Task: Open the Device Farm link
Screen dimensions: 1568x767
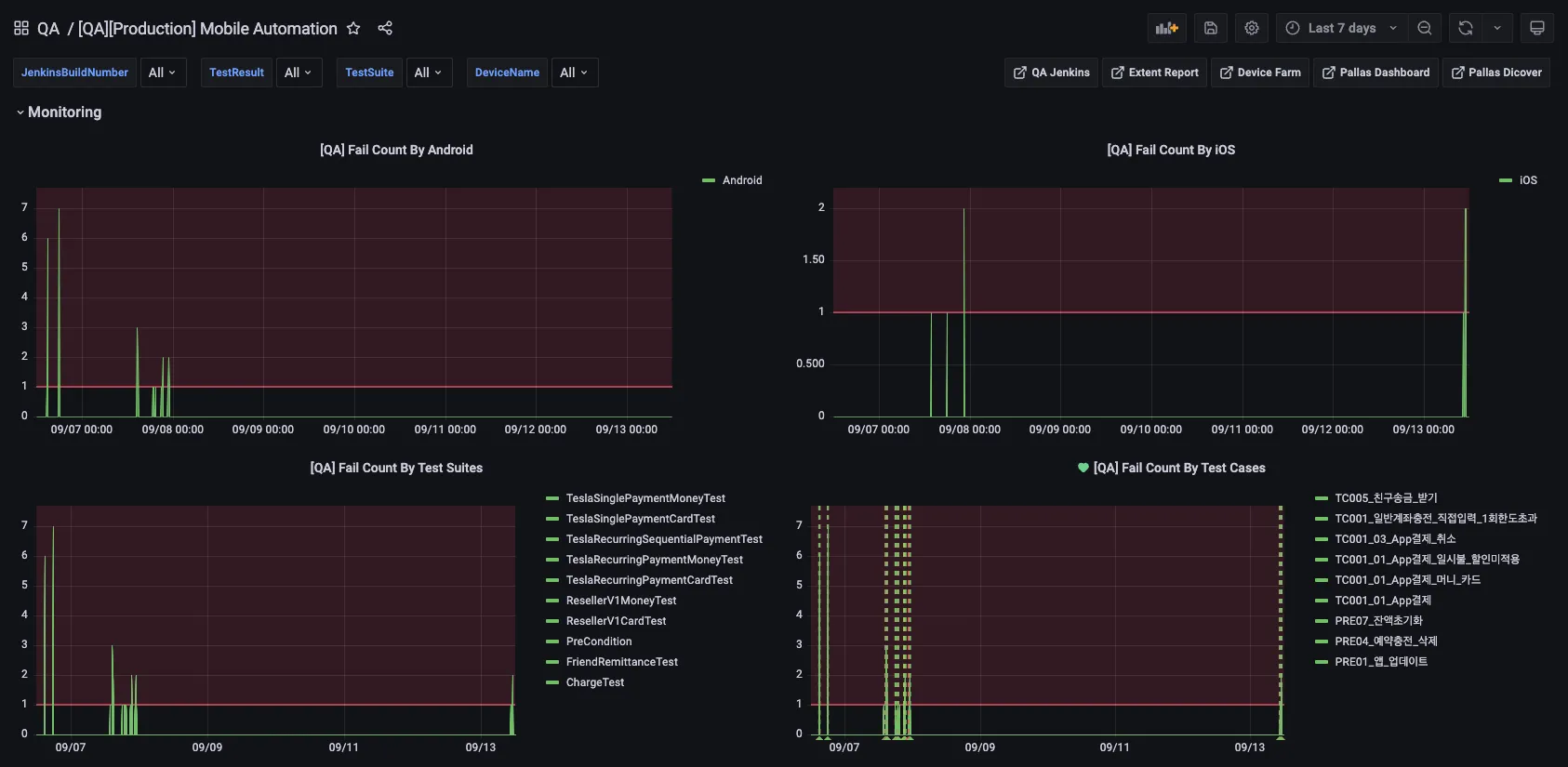Action: point(1260,73)
